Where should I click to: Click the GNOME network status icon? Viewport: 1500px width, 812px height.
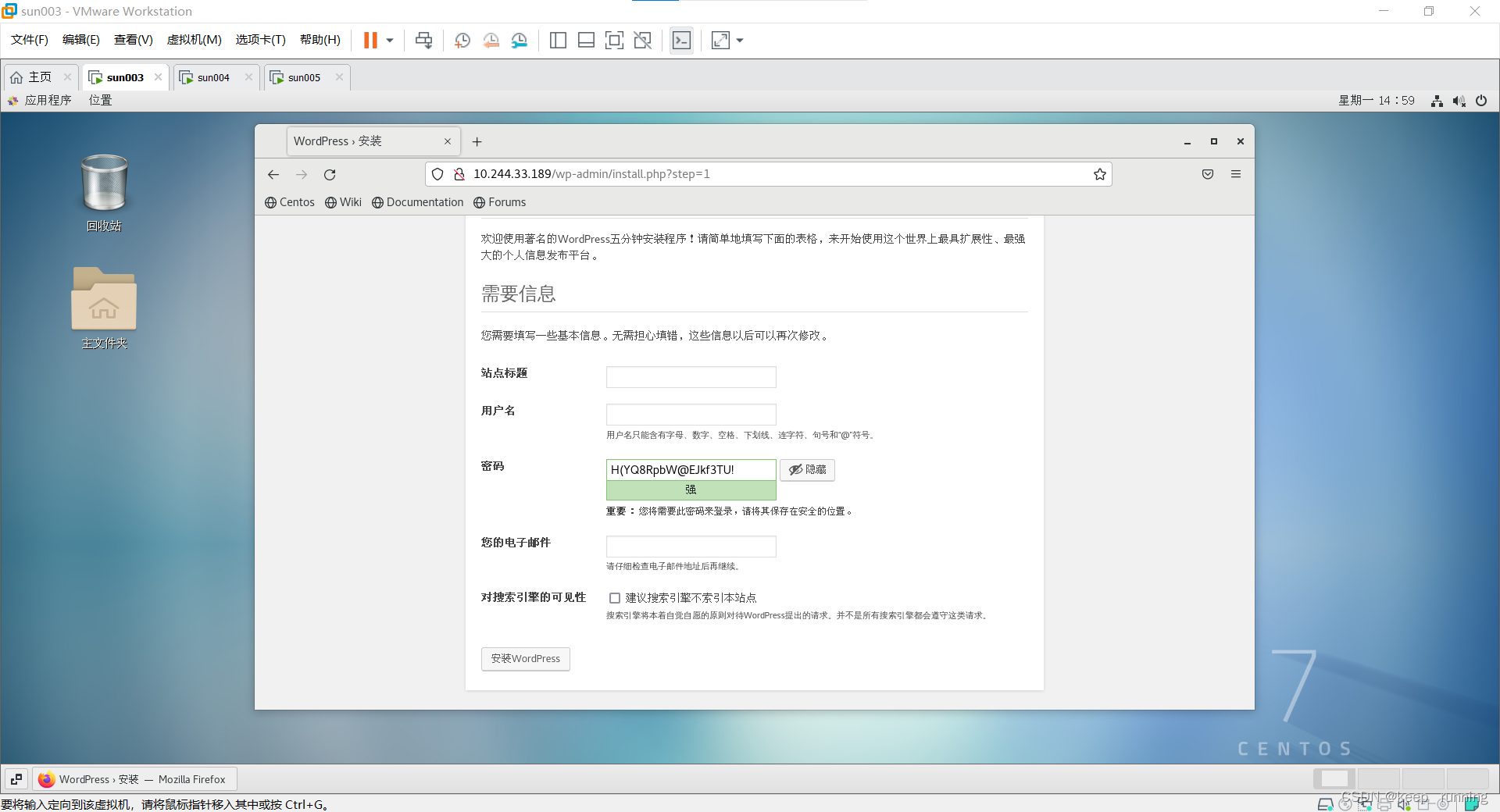tap(1437, 101)
